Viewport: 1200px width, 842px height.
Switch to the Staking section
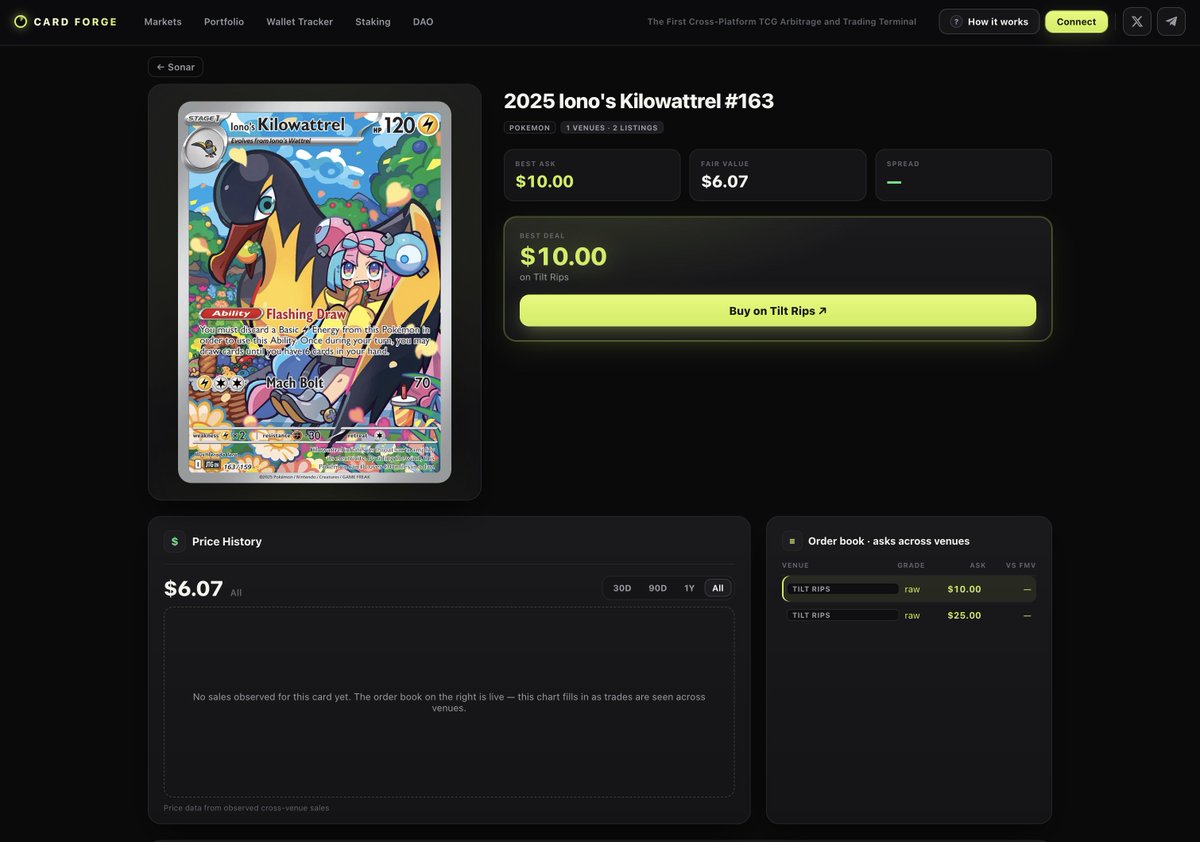(373, 21)
